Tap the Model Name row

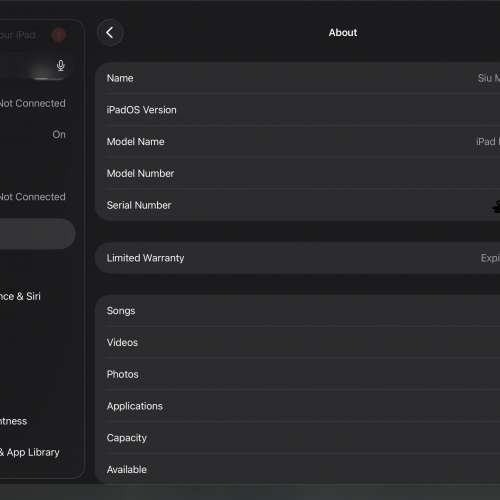pos(297,142)
